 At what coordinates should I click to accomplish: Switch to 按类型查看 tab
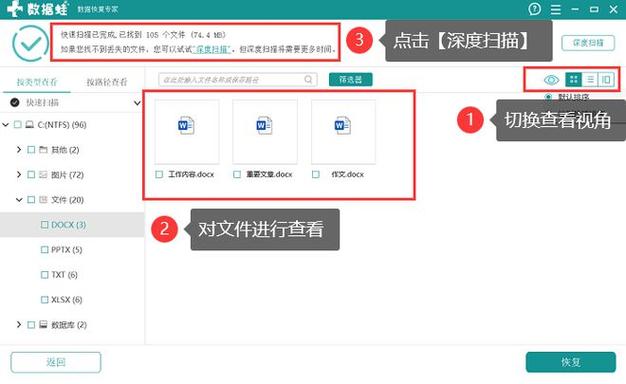pos(37,82)
